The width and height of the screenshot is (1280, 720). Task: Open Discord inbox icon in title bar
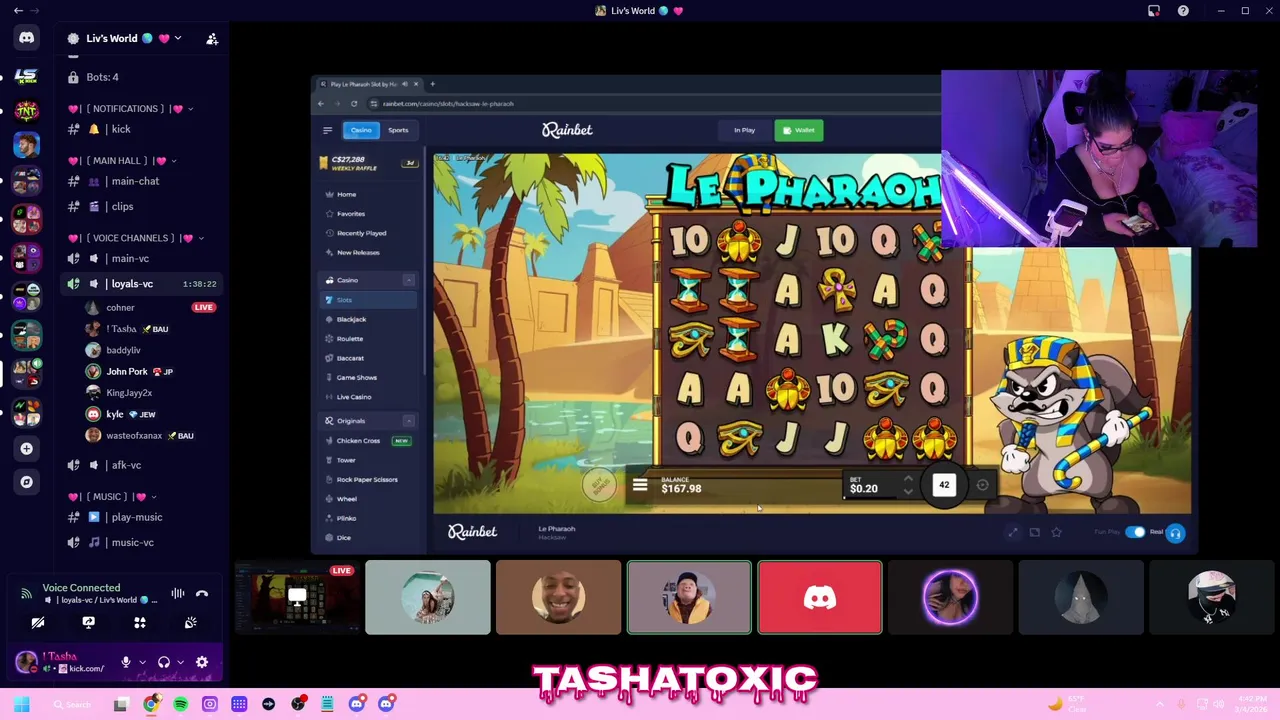click(1153, 11)
